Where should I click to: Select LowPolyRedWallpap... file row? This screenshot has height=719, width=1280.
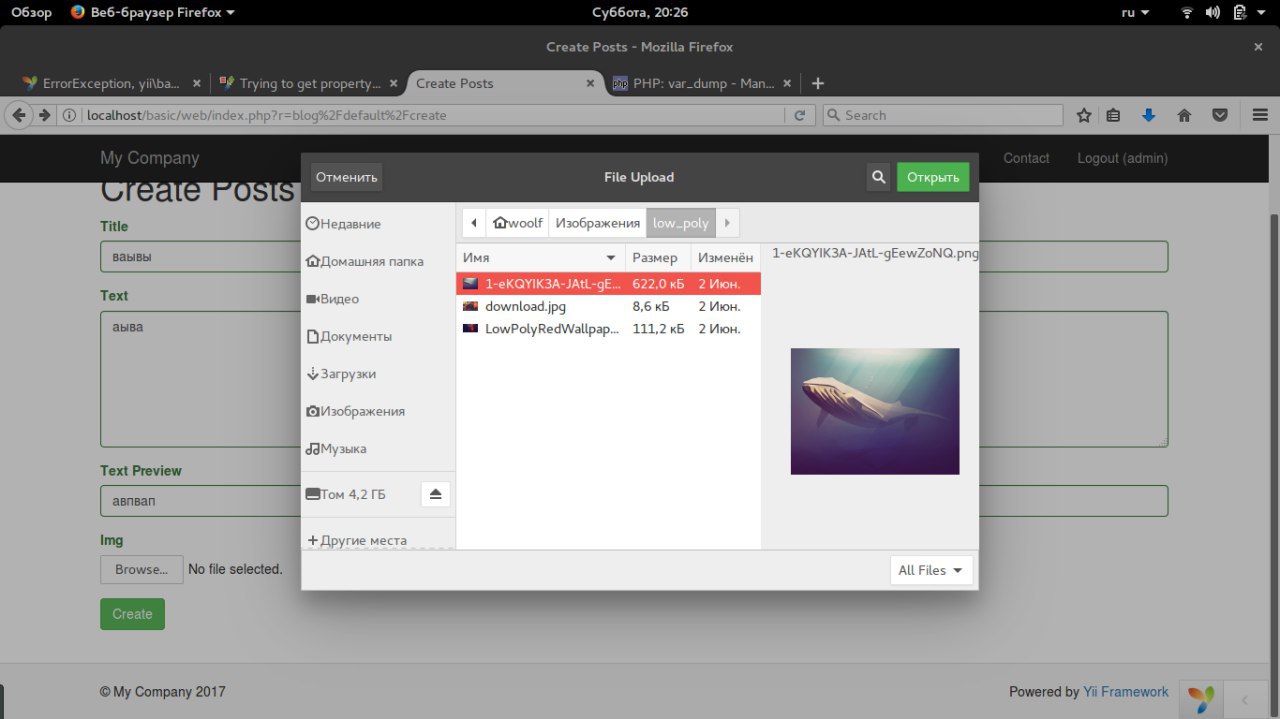tap(608, 328)
